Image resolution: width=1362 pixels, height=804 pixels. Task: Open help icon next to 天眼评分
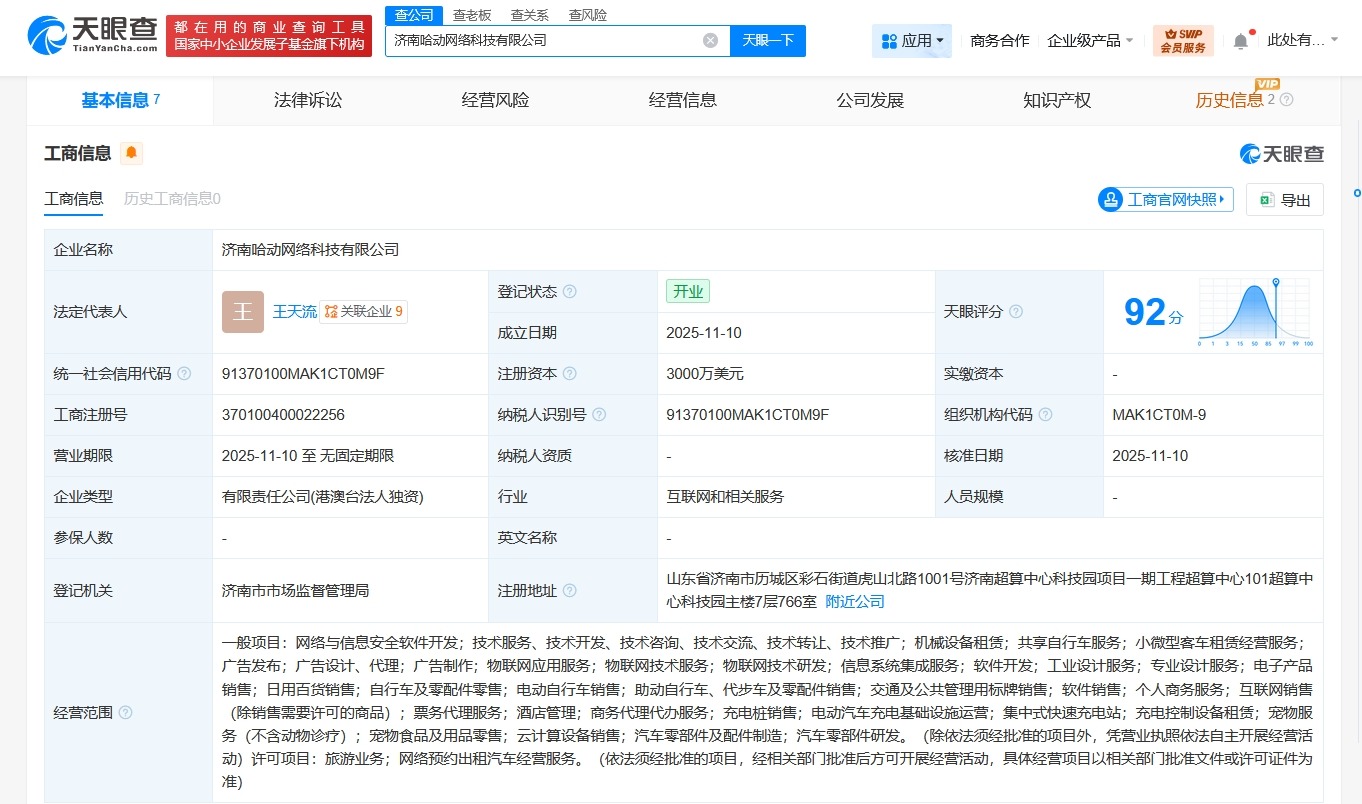pos(1016,311)
